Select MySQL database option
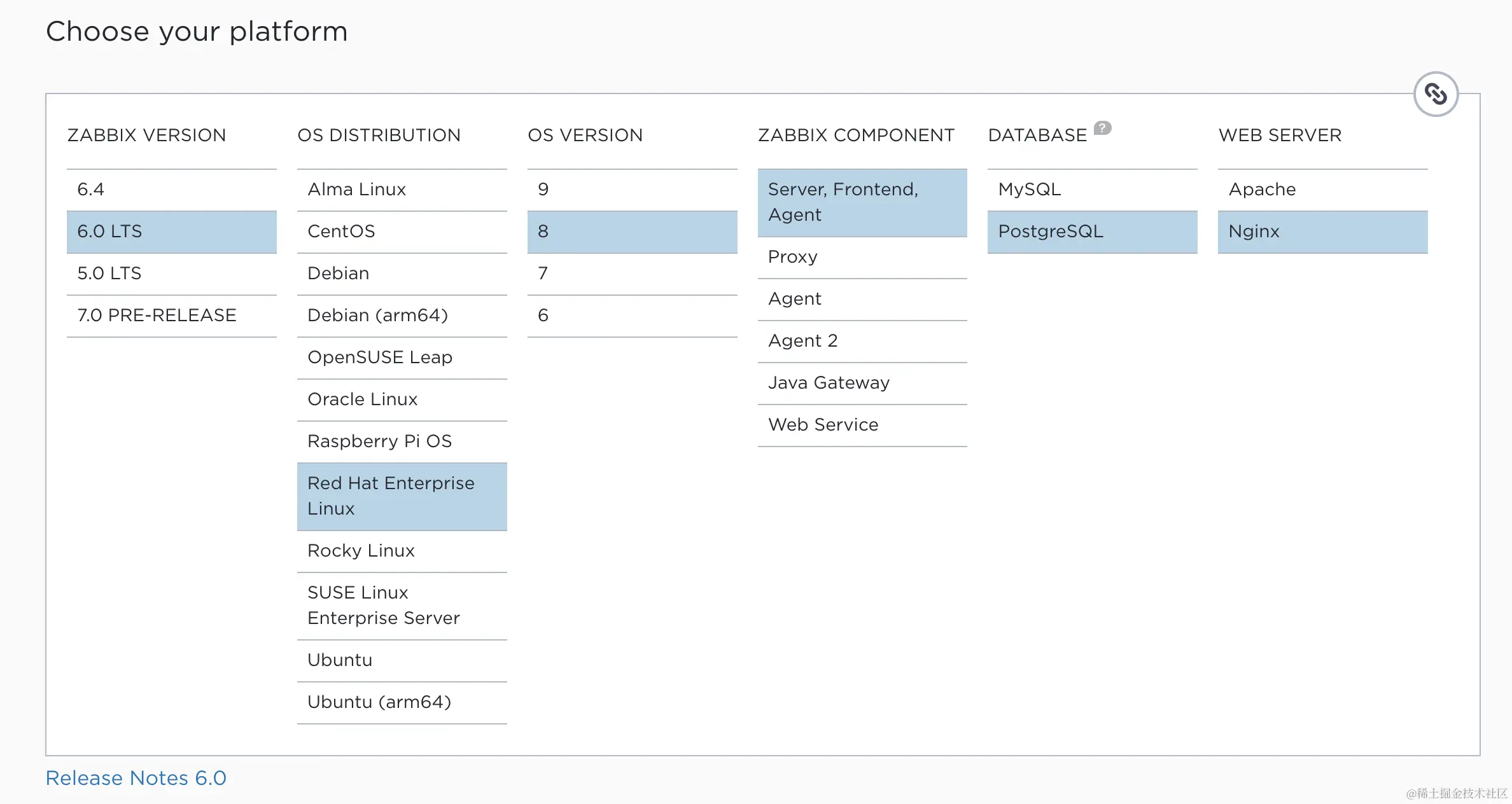 pos(1092,190)
